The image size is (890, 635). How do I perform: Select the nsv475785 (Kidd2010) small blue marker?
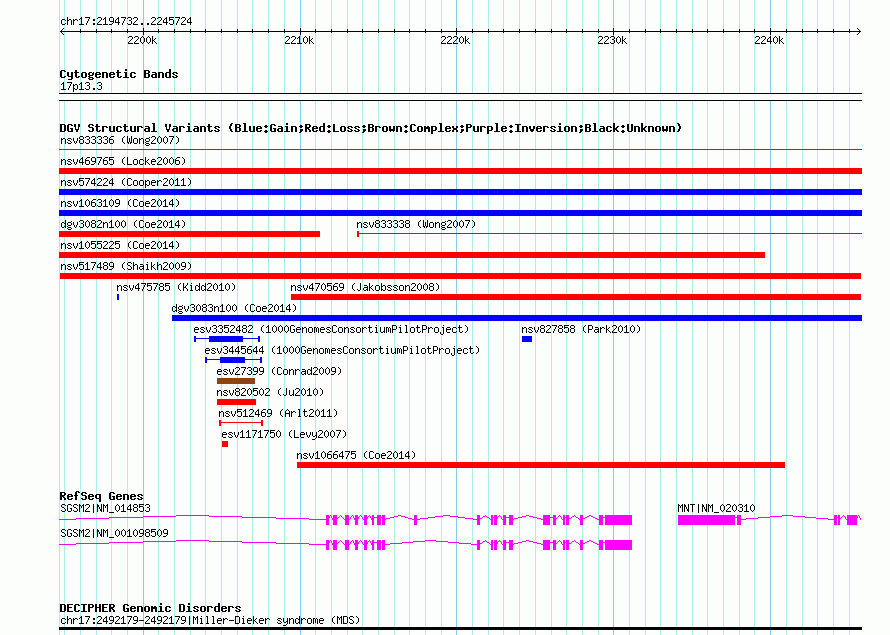click(118, 297)
